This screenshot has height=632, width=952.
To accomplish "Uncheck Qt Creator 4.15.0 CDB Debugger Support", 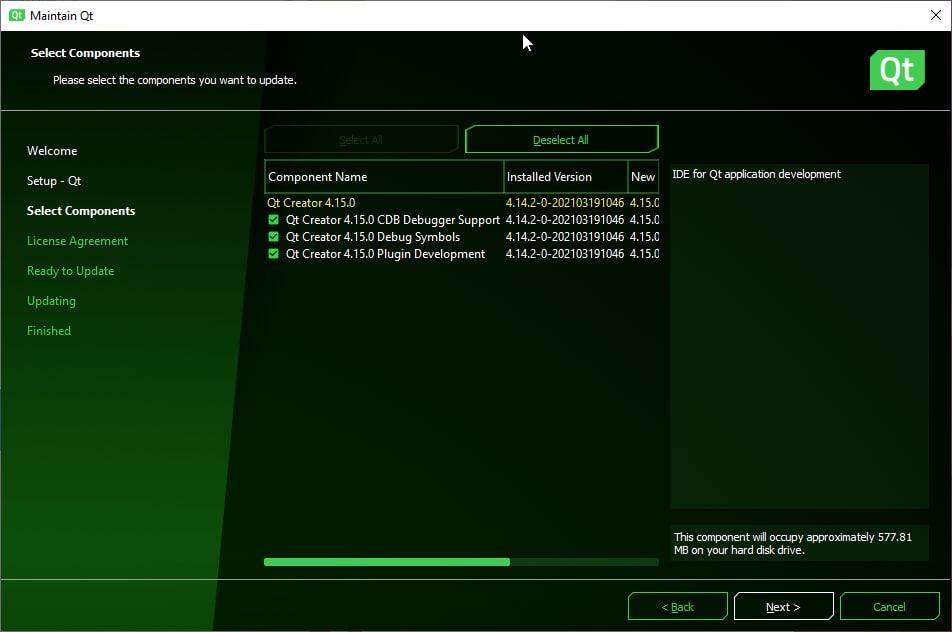I will (x=273, y=220).
